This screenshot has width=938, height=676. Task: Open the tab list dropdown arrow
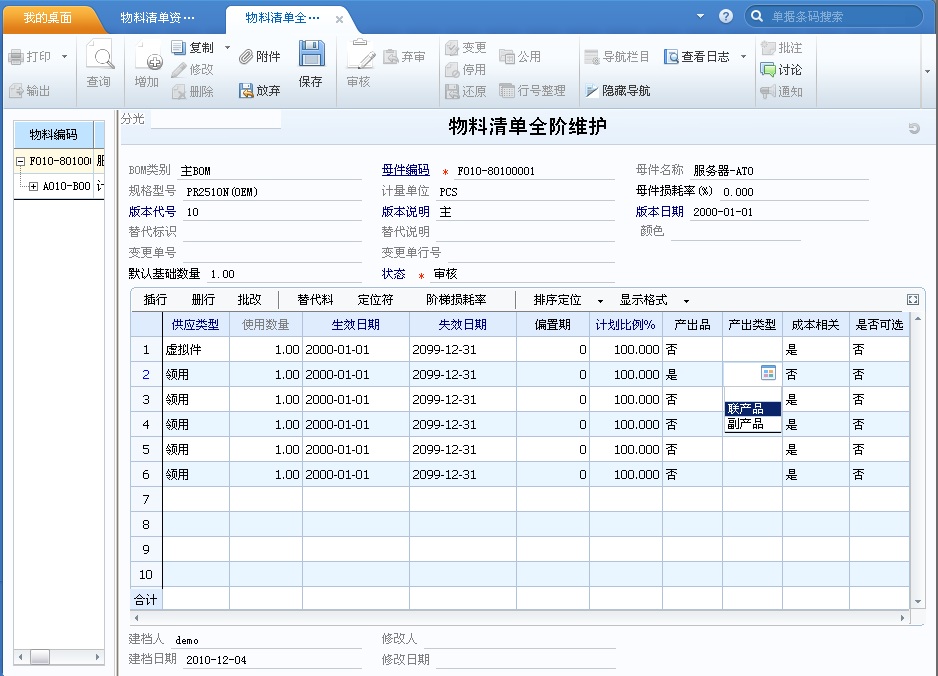[x=700, y=16]
